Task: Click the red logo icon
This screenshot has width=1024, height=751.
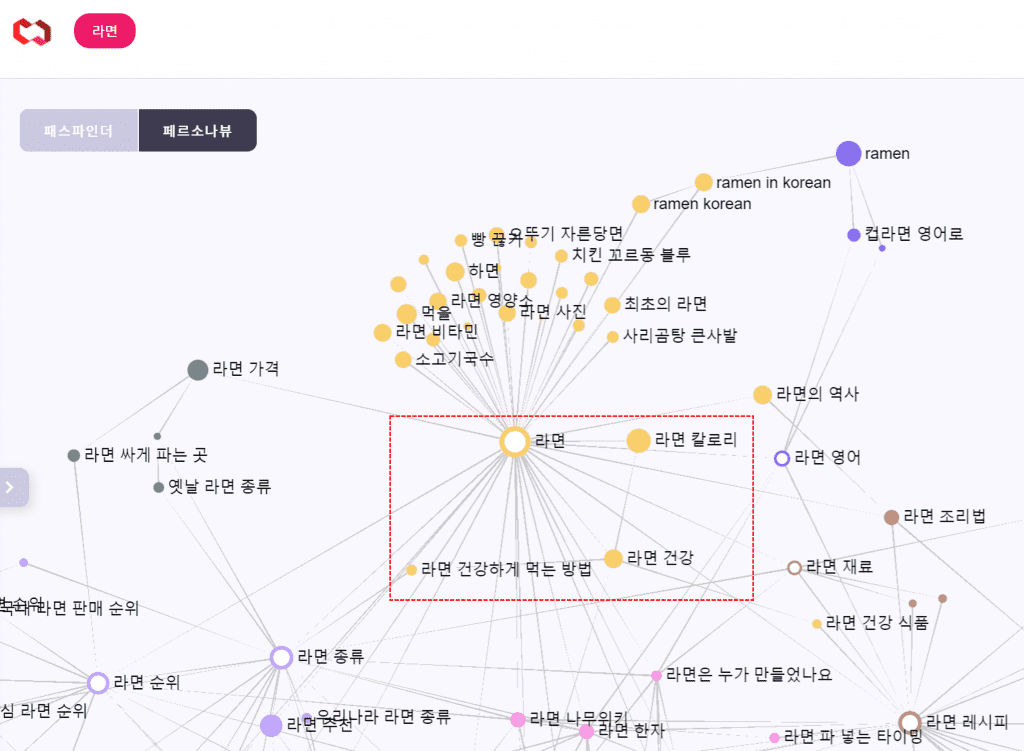Action: (31, 31)
